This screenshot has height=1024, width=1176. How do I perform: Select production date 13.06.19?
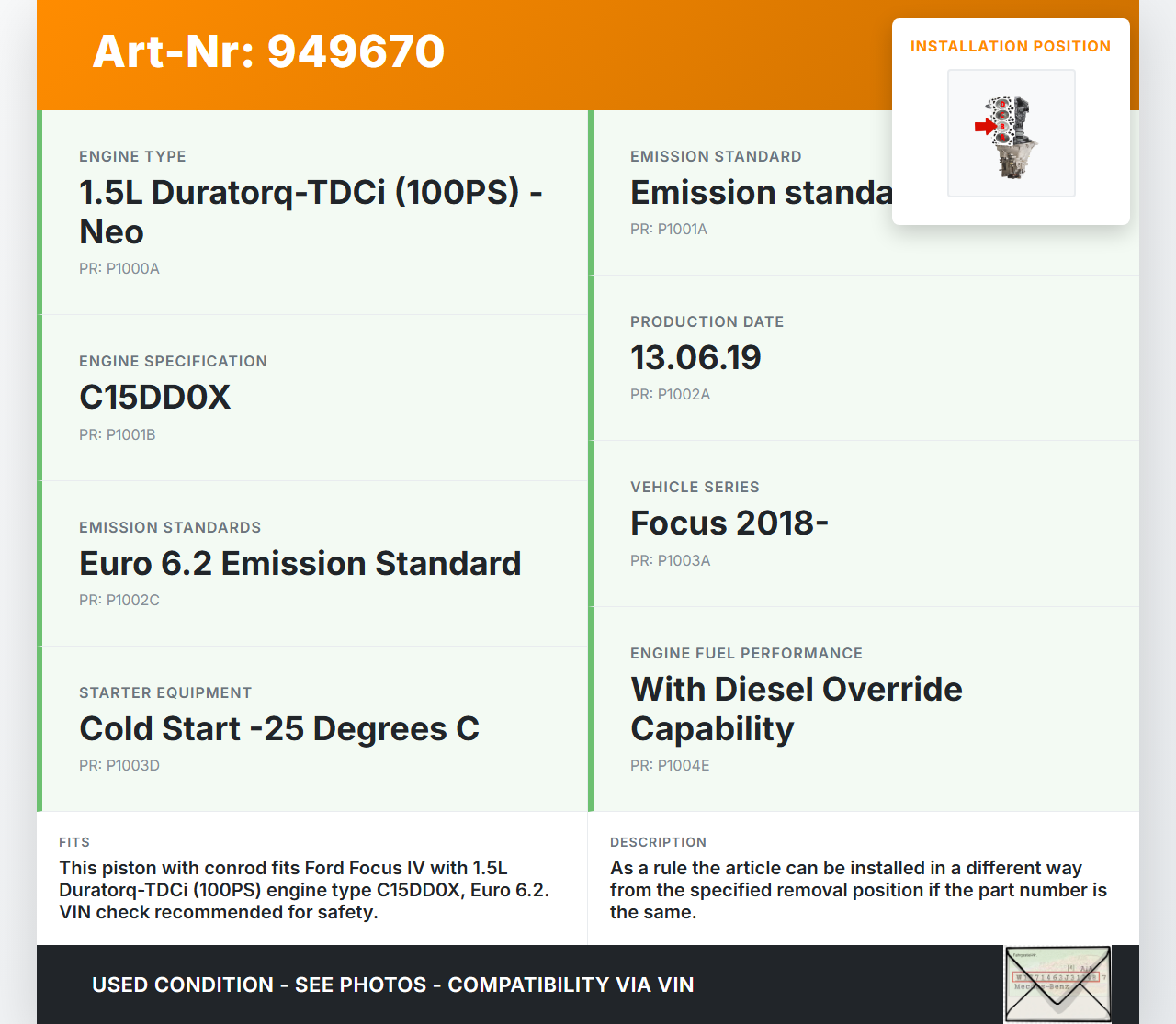695,357
